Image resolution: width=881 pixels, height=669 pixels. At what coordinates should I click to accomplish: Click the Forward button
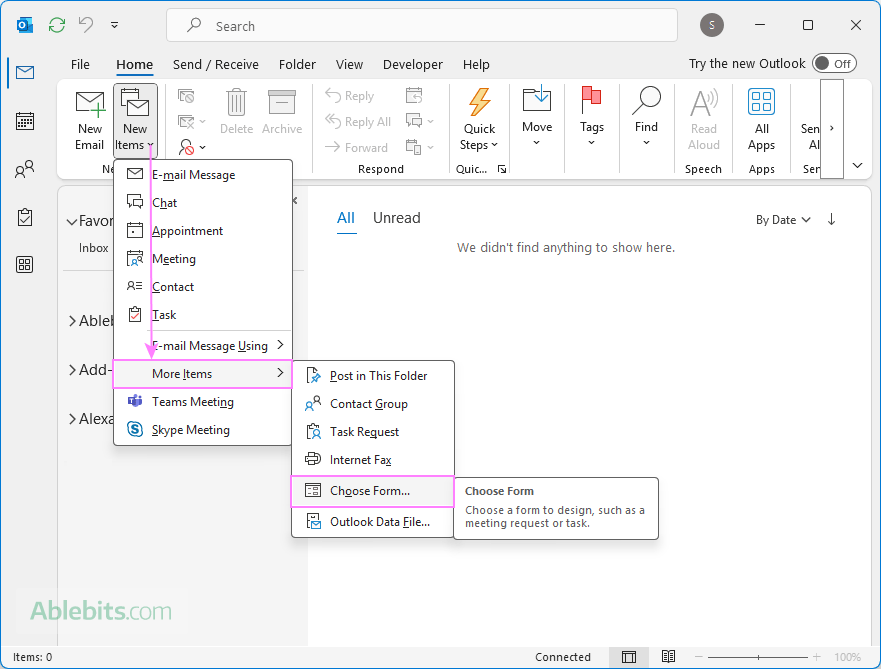[x=356, y=148]
